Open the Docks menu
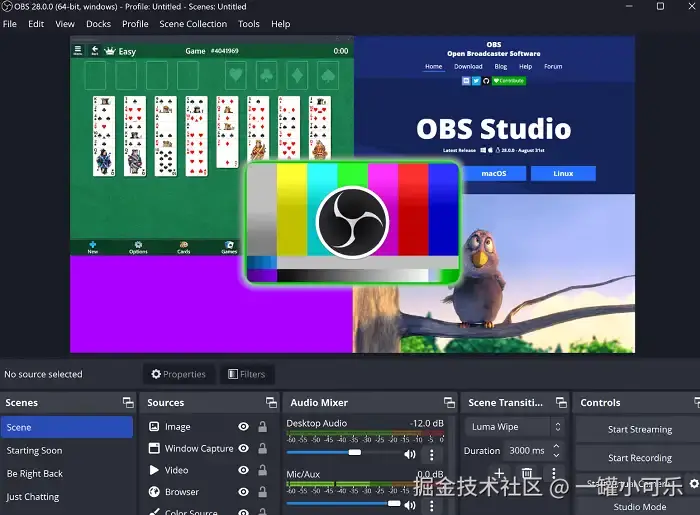The width and height of the screenshot is (700, 515). click(x=98, y=24)
